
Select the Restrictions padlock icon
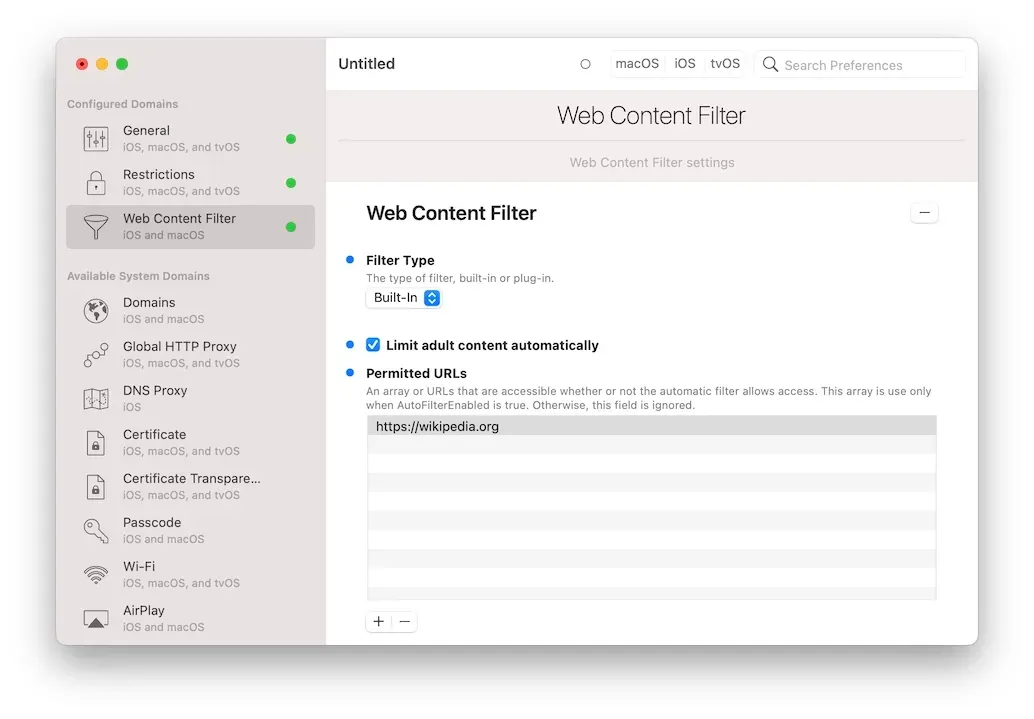pos(95,182)
